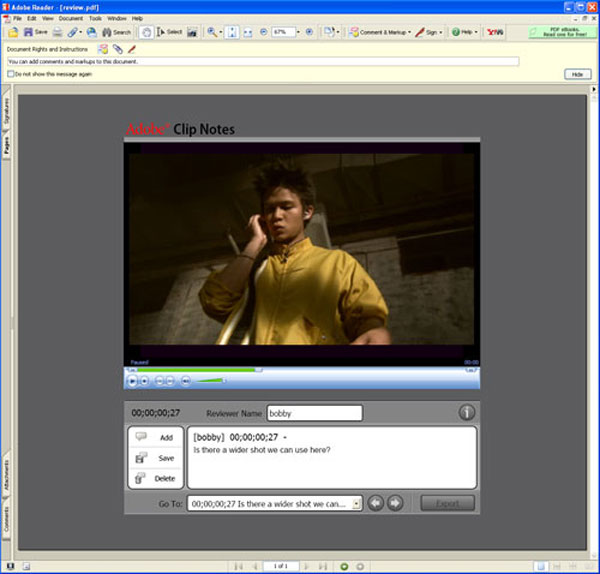This screenshot has width=600, height=574.
Task: Open the Edit menu
Action: tap(32, 18)
